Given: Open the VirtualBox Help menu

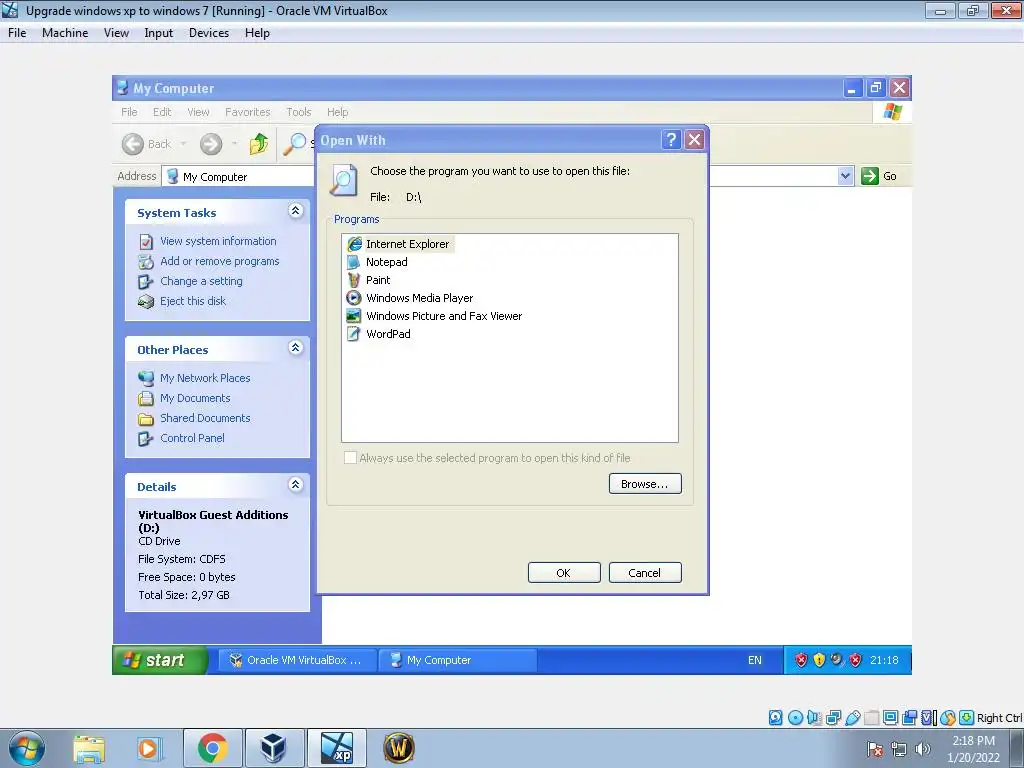Looking at the screenshot, I should click(257, 33).
